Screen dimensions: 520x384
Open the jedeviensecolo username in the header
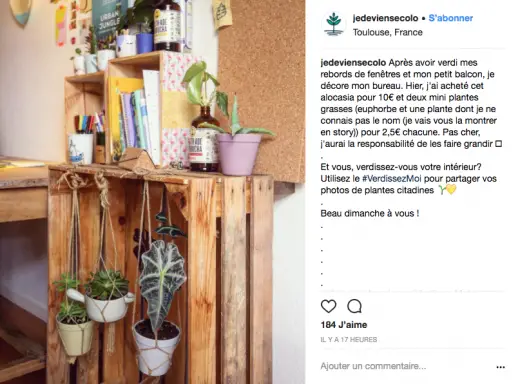pos(385,18)
